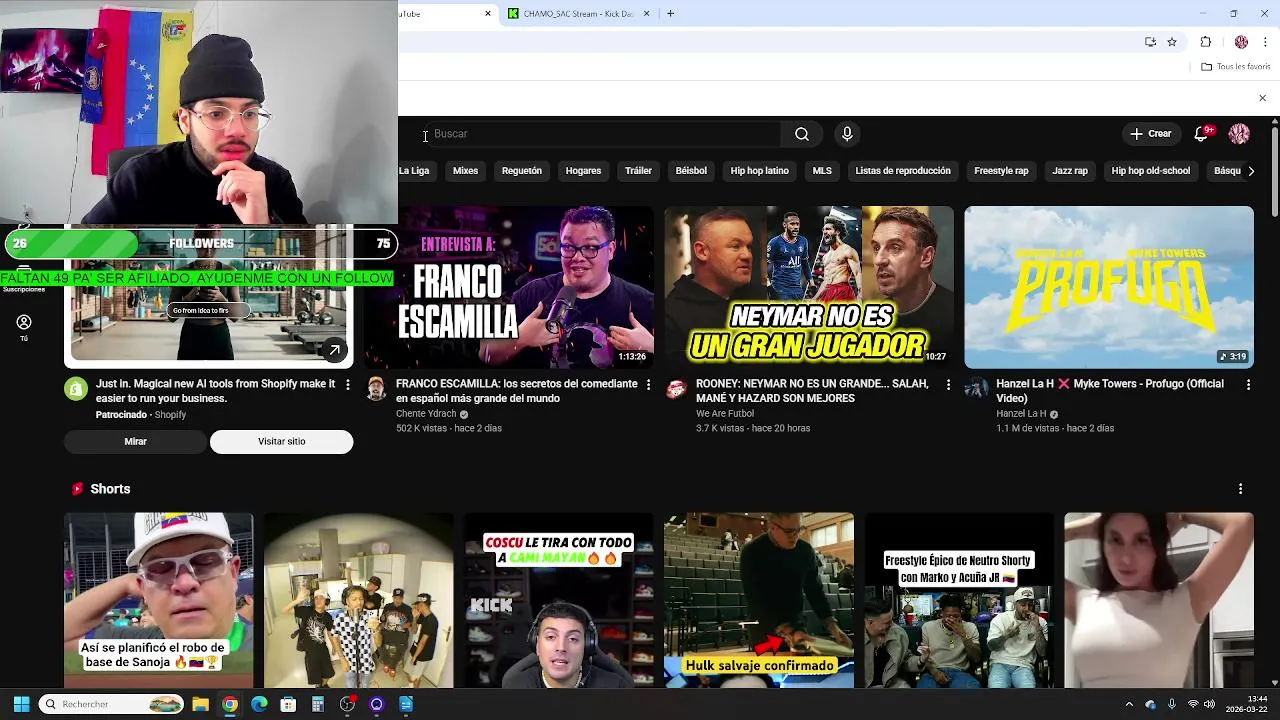The width and height of the screenshot is (1280, 720).
Task: Activate voice search microphone icon
Action: click(x=847, y=134)
